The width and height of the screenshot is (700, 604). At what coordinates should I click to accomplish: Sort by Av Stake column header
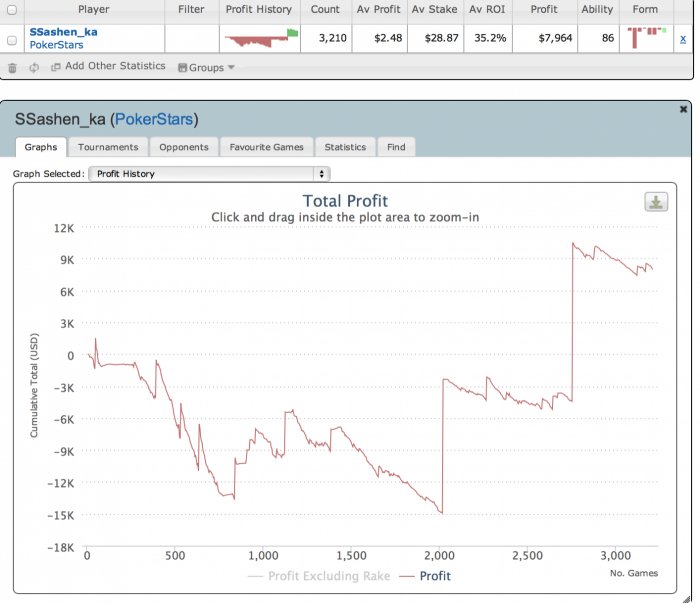pyautogui.click(x=434, y=9)
